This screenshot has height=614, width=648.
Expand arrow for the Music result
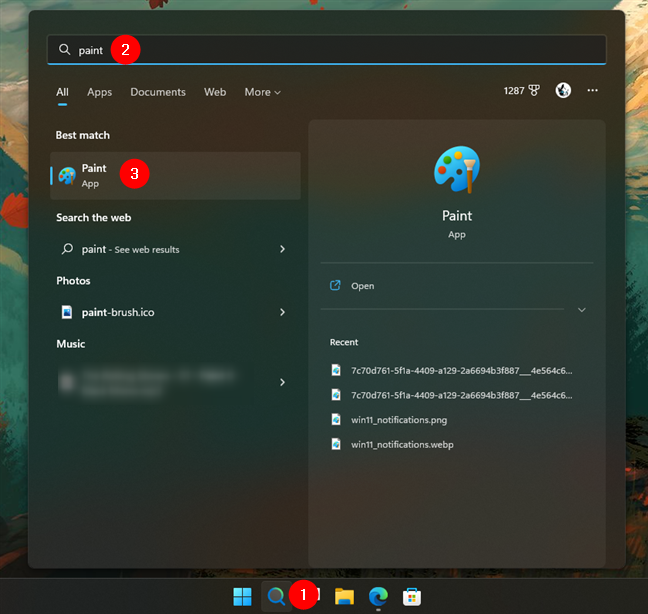pyautogui.click(x=282, y=382)
